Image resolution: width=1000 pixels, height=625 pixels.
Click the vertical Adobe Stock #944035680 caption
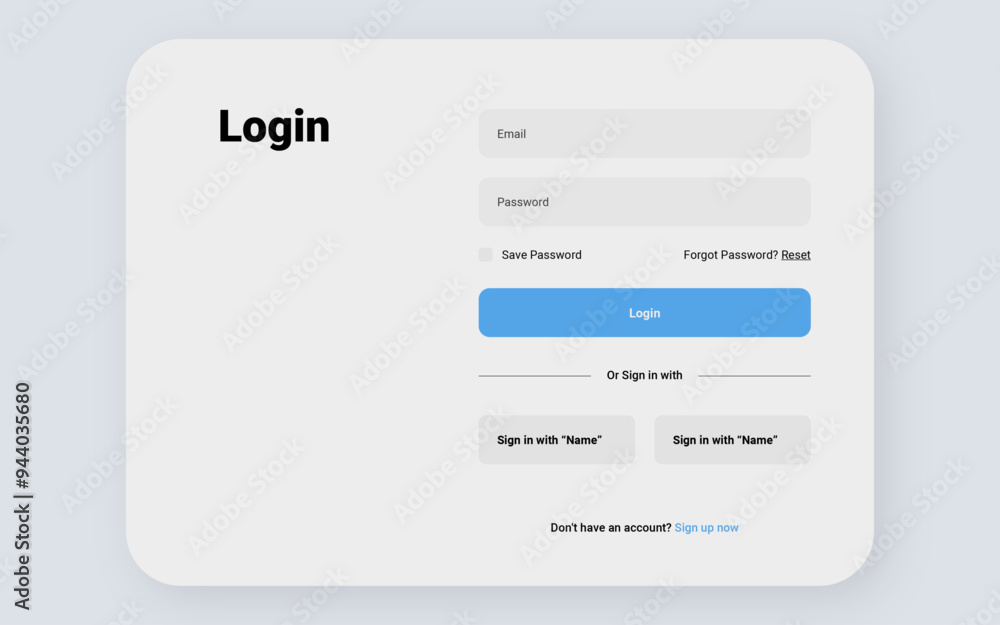coord(22,496)
